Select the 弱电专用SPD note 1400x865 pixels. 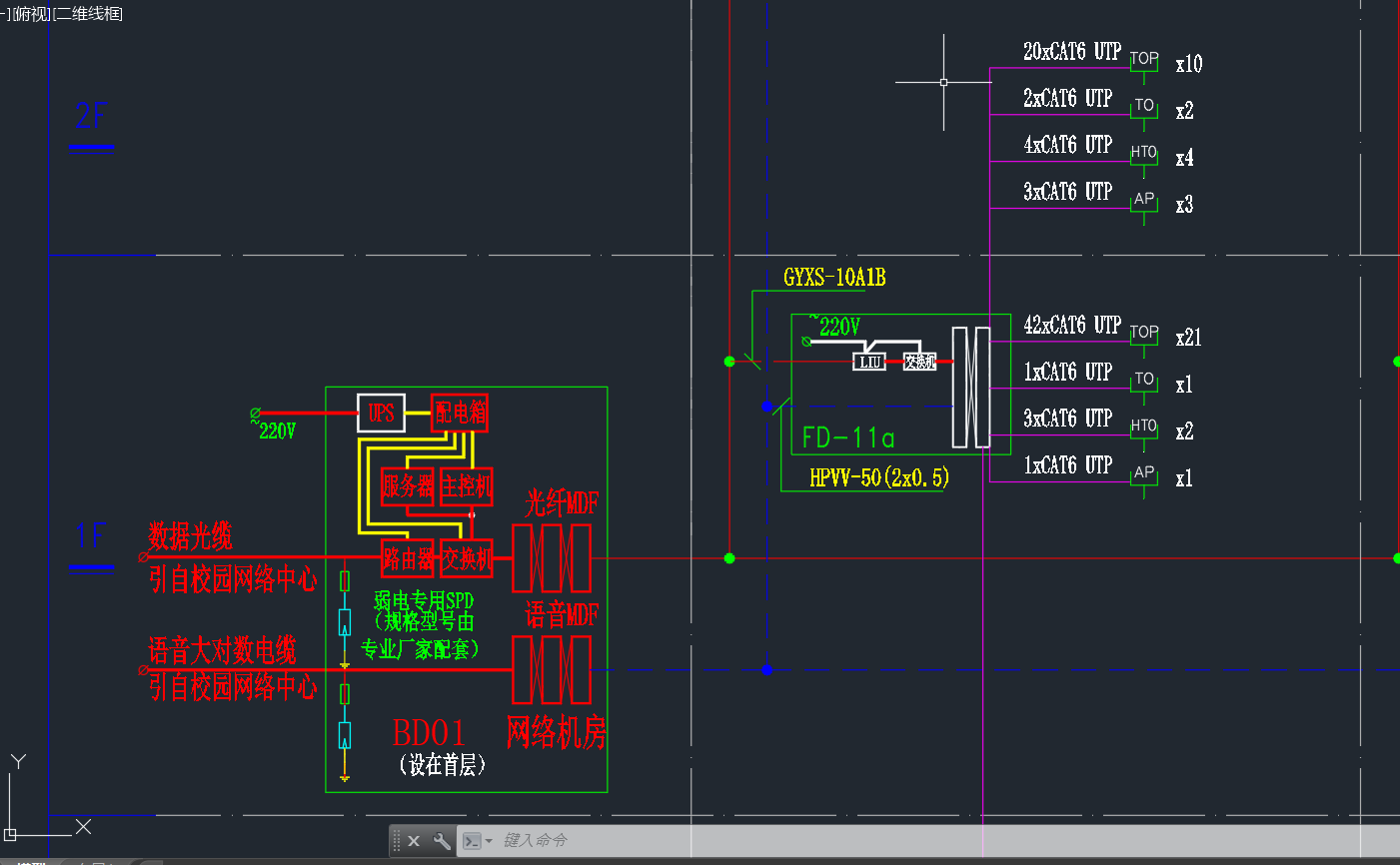(424, 600)
